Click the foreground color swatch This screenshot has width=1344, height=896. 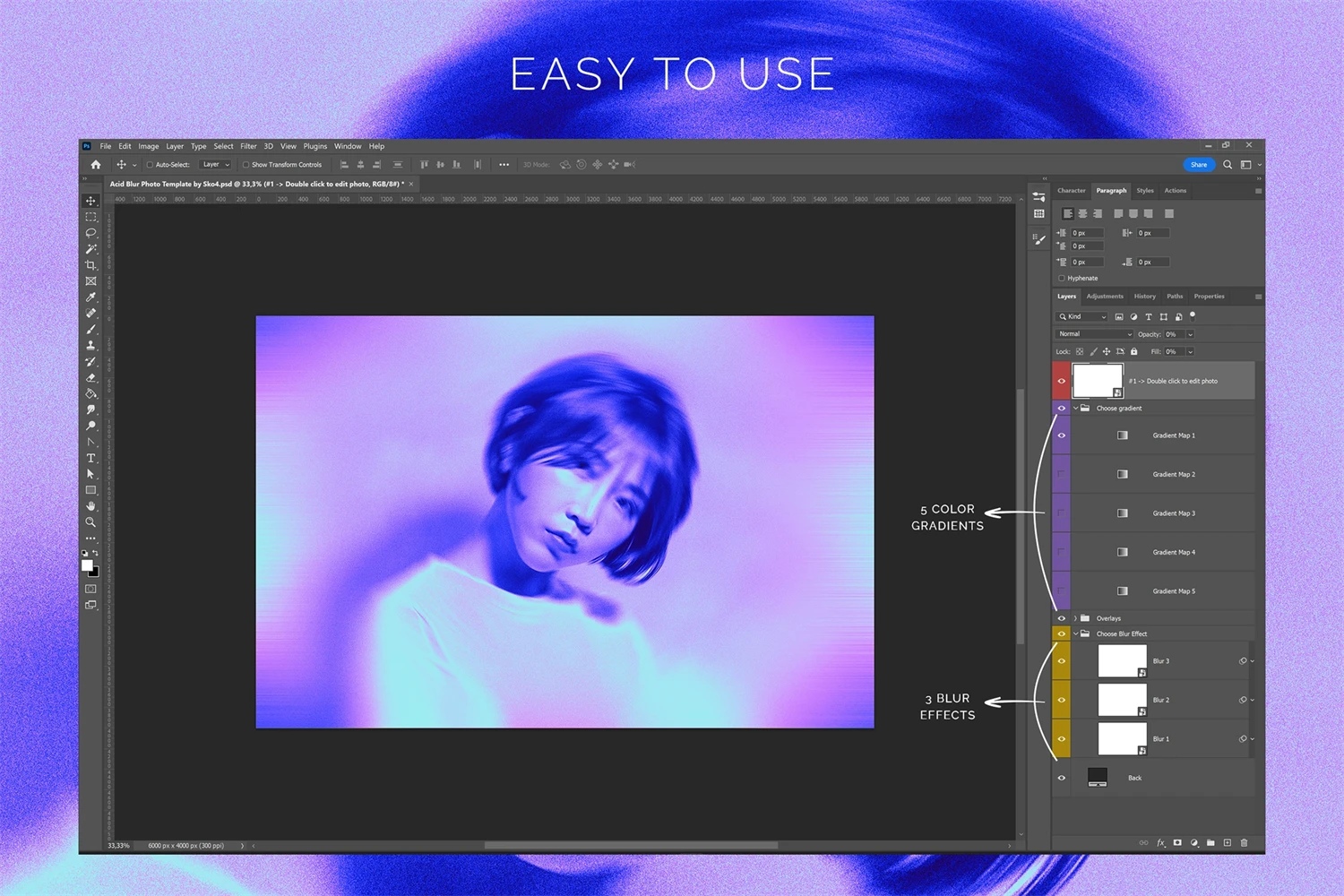point(87,565)
